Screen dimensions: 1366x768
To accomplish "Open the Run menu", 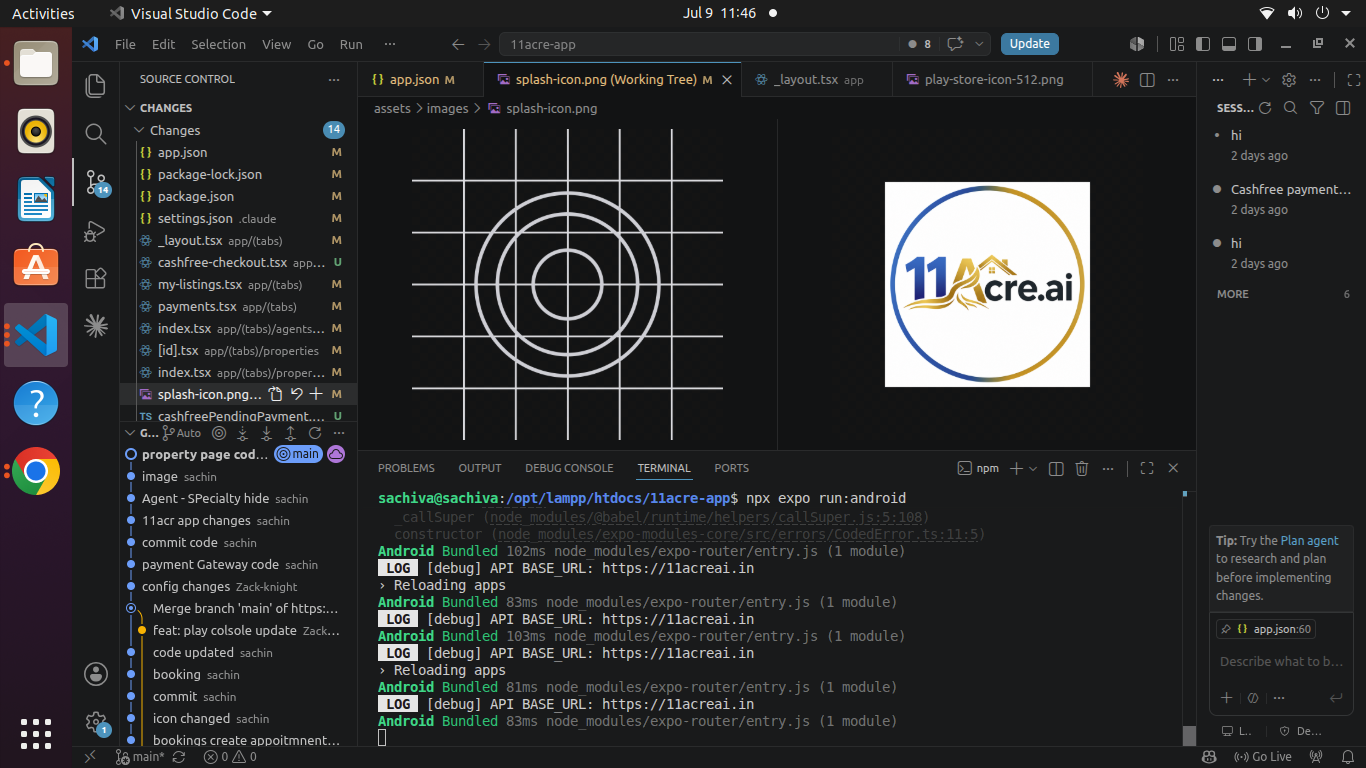I will point(351,44).
